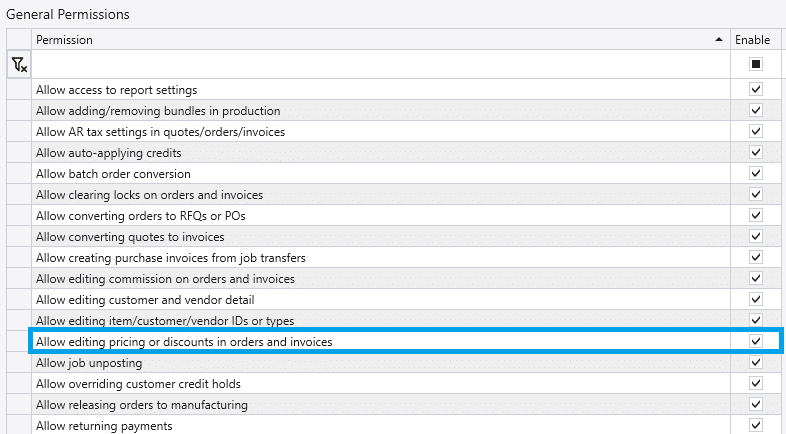Toggle the sort arrow on Permission column
This screenshot has width=786, height=434.
click(719, 40)
